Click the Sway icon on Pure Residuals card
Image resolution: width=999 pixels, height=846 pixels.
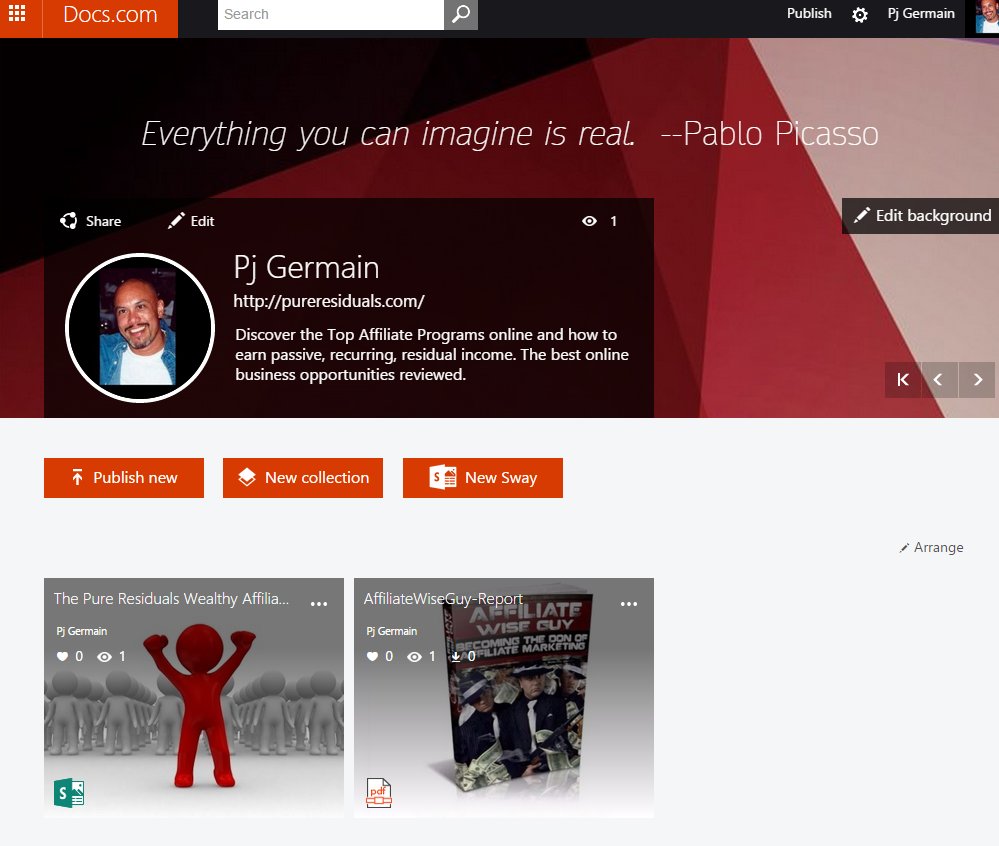(69, 794)
